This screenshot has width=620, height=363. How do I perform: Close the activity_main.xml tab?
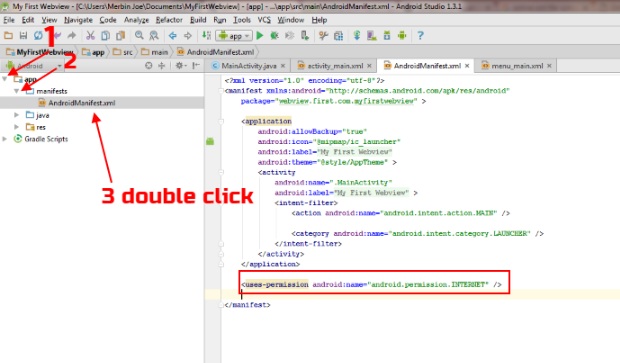click(369, 66)
